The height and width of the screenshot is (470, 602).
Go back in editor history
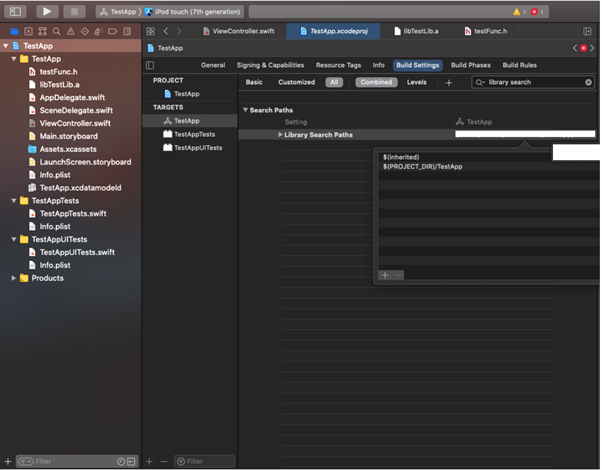click(x=166, y=31)
